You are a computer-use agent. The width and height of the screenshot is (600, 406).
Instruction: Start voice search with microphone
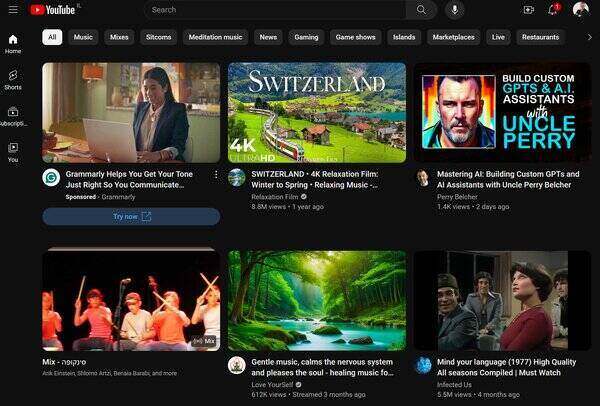click(x=455, y=10)
